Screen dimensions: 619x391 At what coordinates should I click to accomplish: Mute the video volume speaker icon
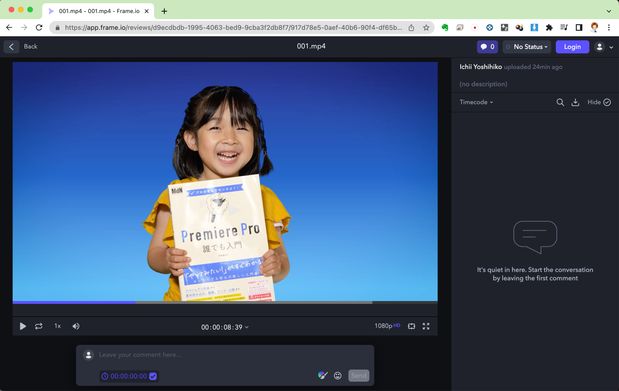76,326
